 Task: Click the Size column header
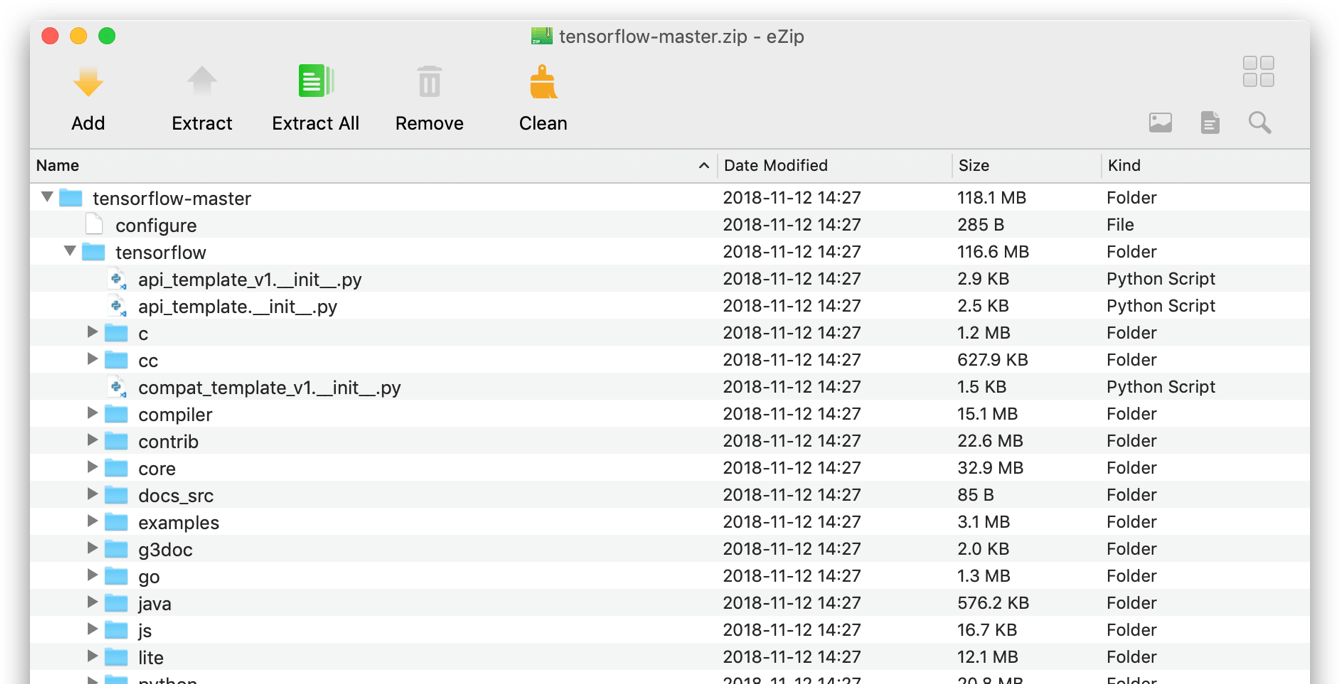975,165
